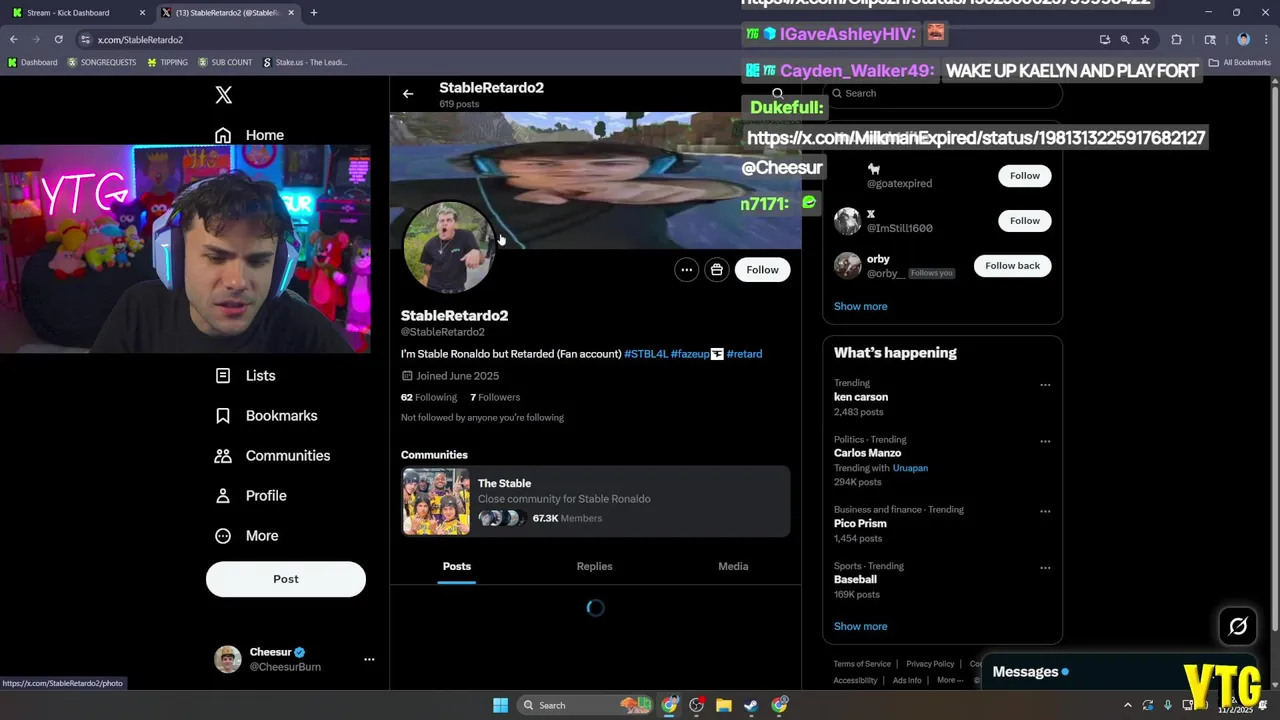
Task: Open a new browser tab
Action: coord(314,13)
